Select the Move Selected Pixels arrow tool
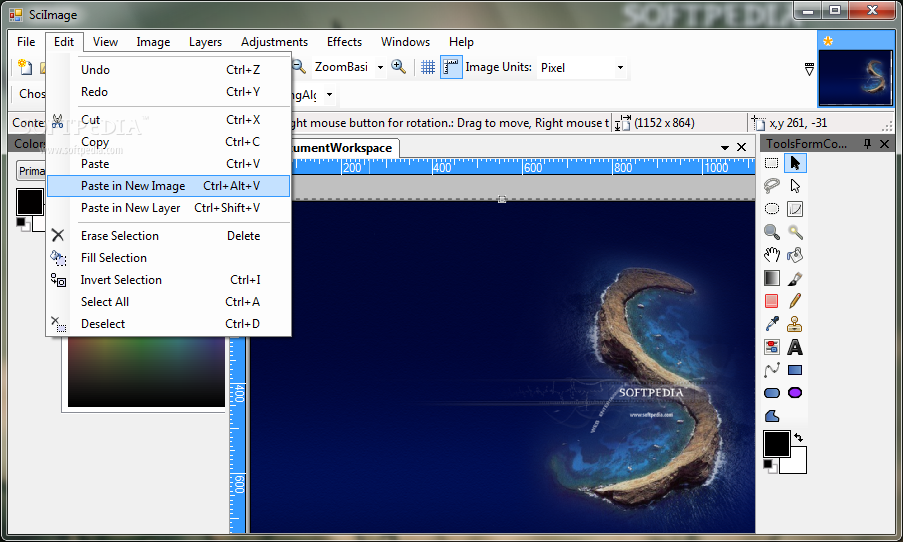The height and width of the screenshot is (542, 903). coord(795,164)
